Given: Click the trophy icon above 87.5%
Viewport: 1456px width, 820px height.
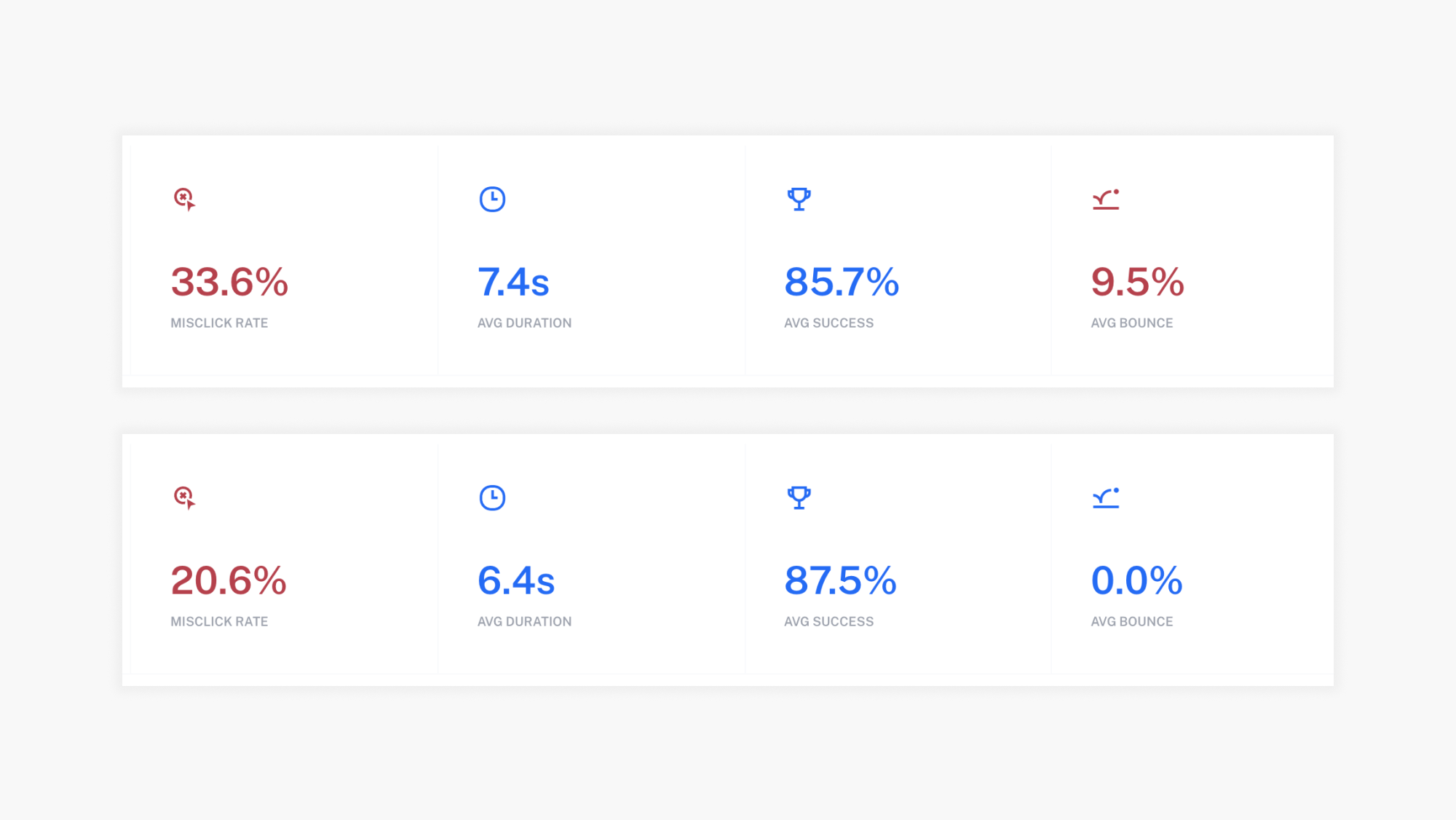Looking at the screenshot, I should click(x=799, y=497).
